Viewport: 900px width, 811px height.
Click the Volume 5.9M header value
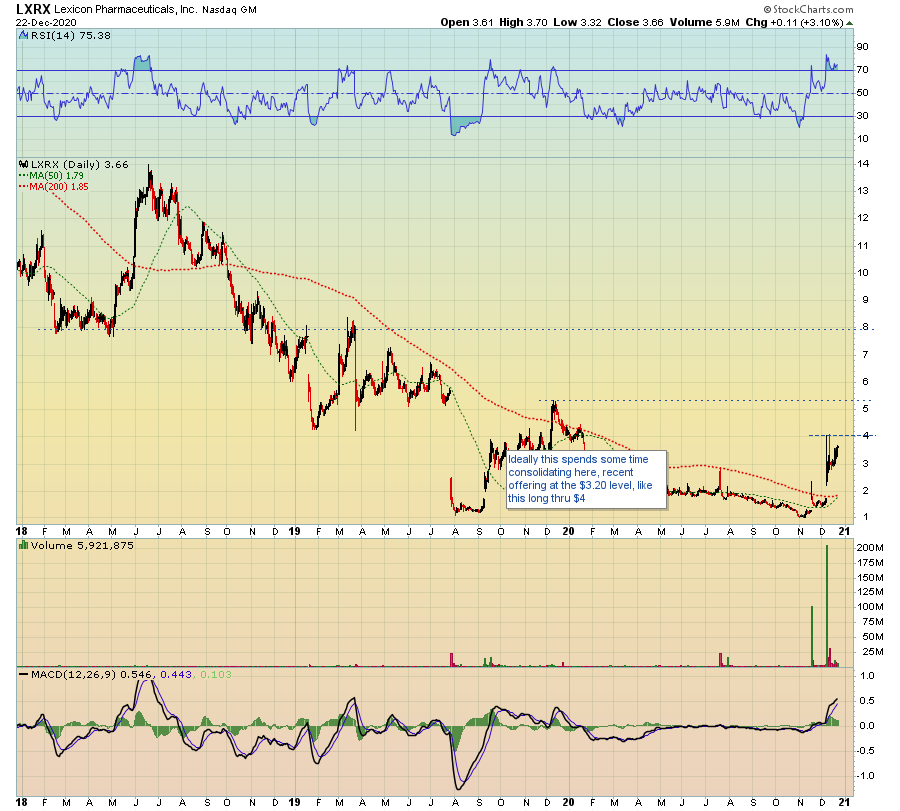click(x=704, y=22)
